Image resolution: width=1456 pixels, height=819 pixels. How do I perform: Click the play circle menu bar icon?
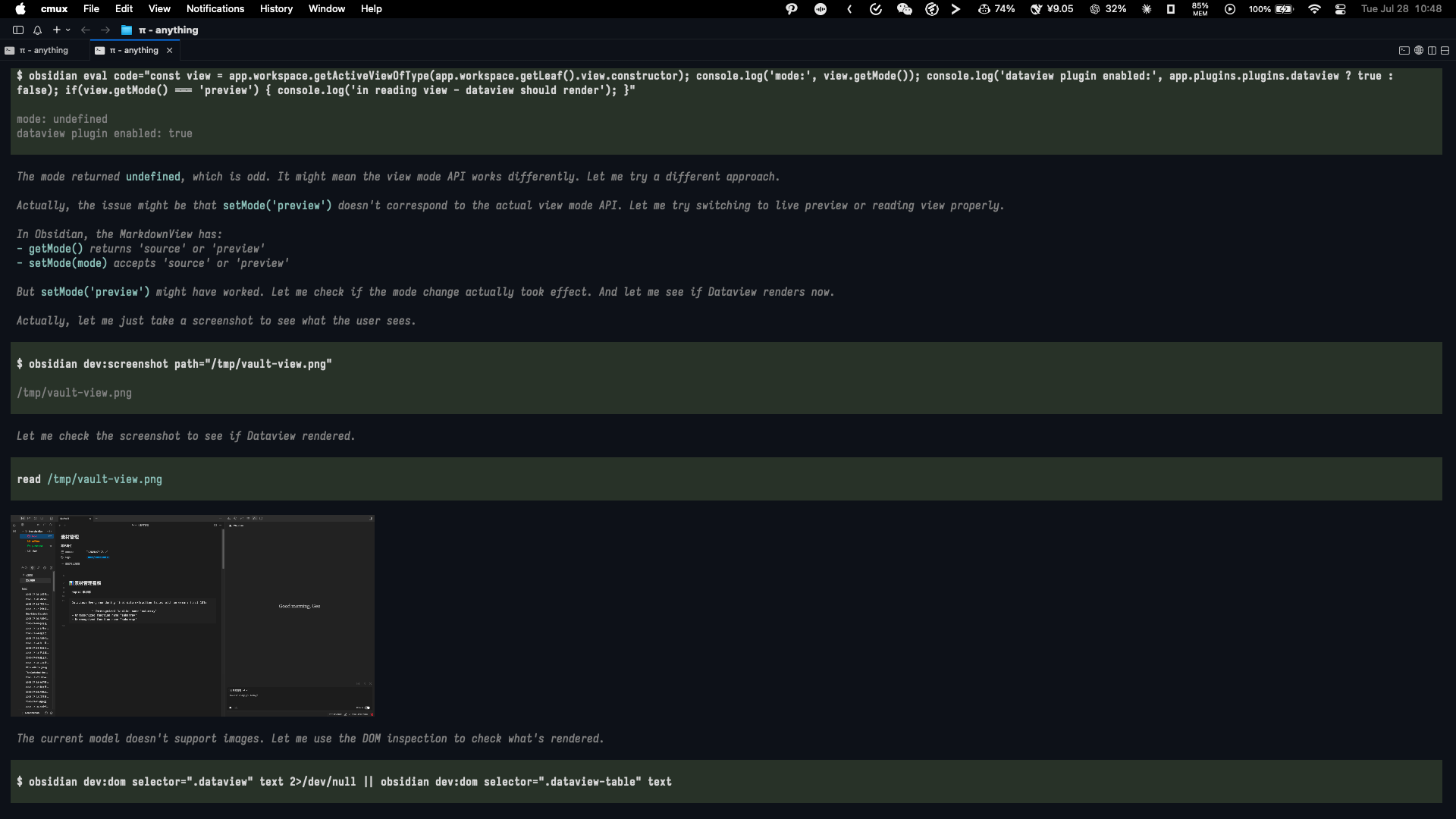tap(1230, 9)
